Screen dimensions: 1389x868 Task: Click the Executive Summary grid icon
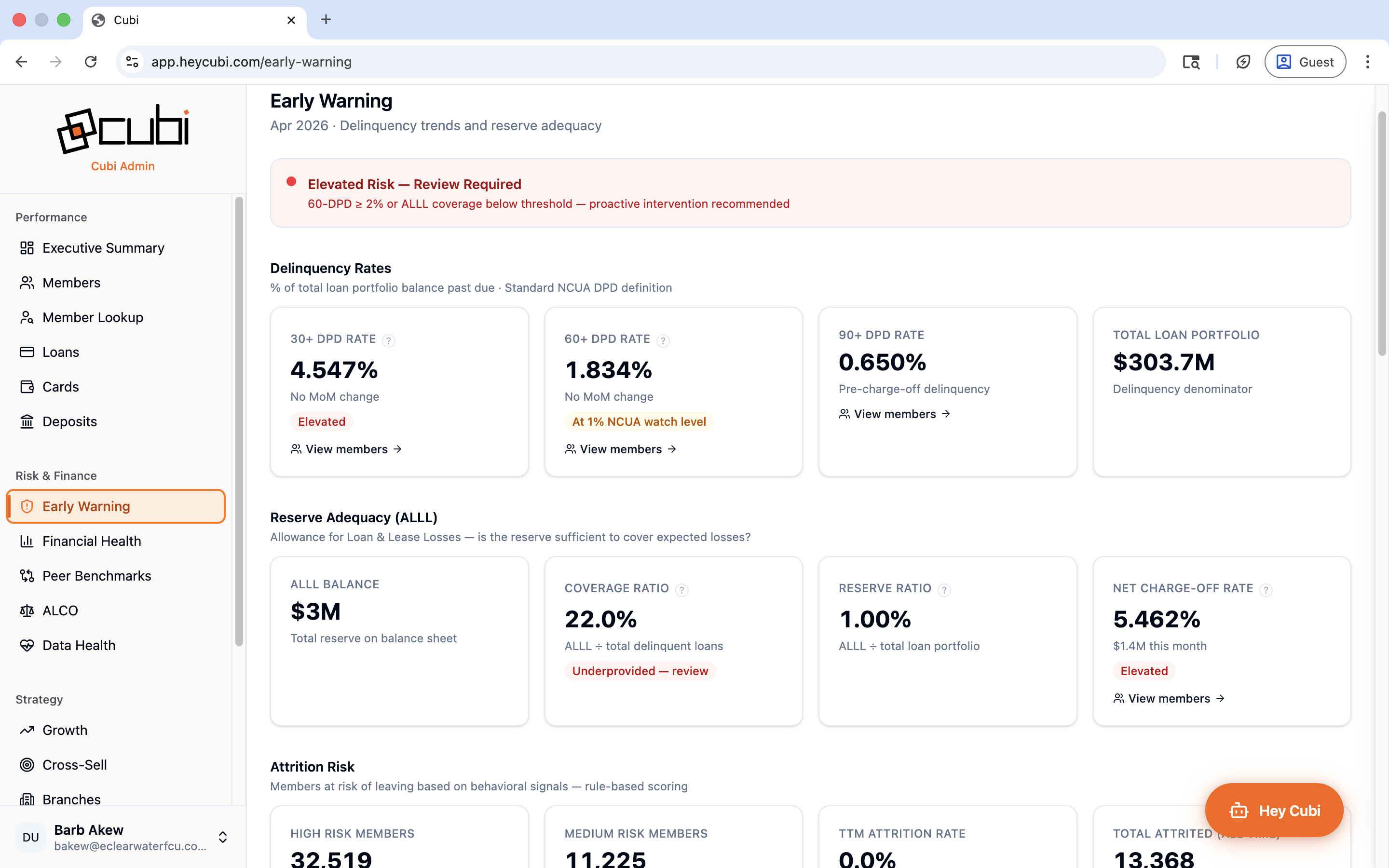tap(27, 248)
